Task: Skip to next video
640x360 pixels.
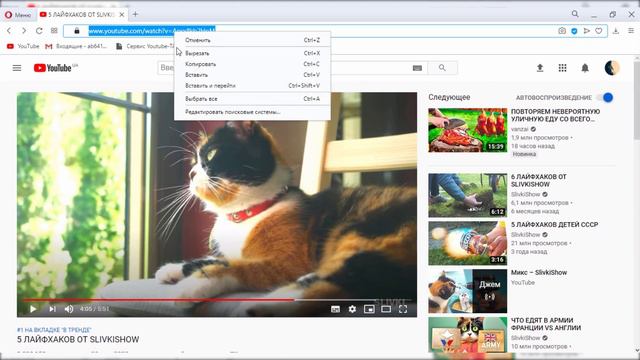Action: [52, 309]
